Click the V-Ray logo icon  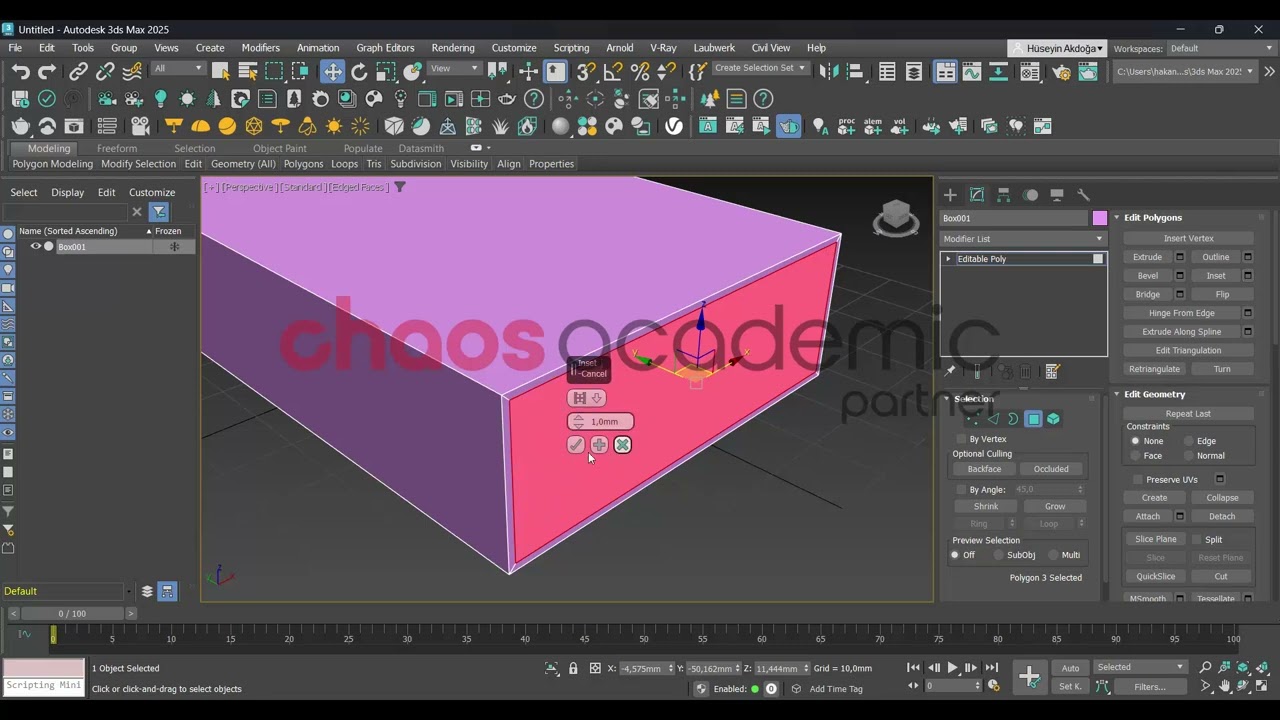click(x=674, y=126)
